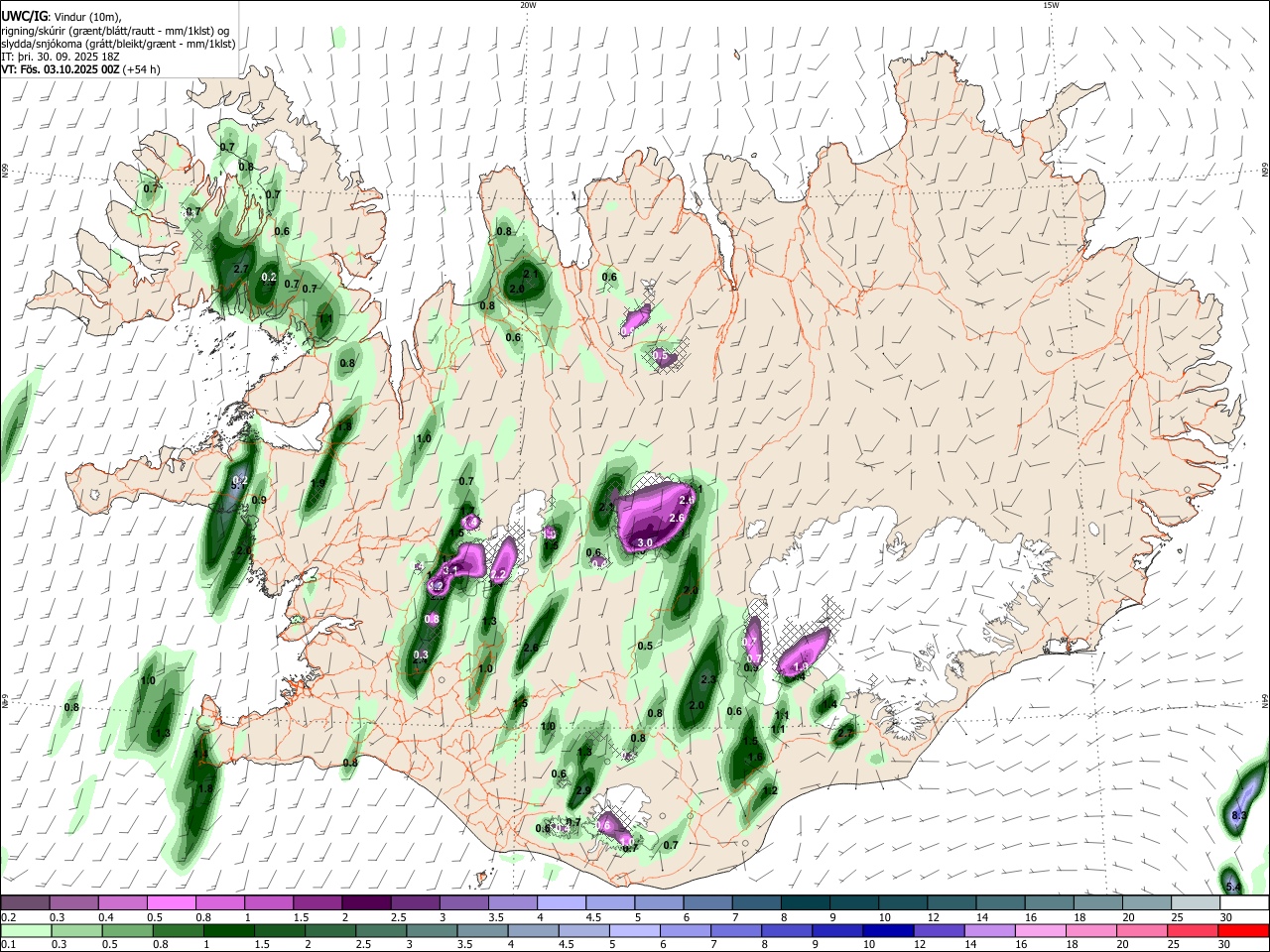Click the '0.1' label in the rain legend

8,945
